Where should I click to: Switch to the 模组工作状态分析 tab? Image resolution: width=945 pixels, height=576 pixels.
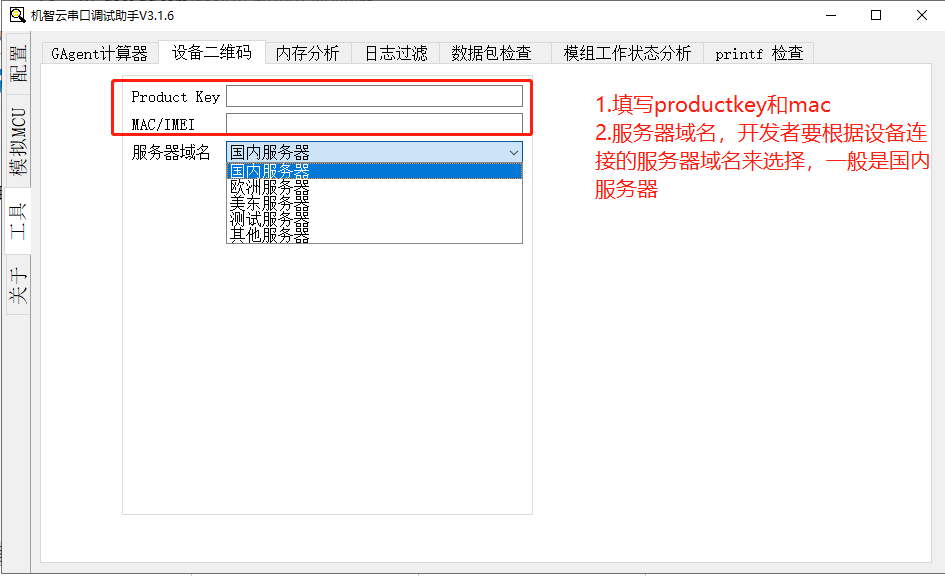(625, 53)
